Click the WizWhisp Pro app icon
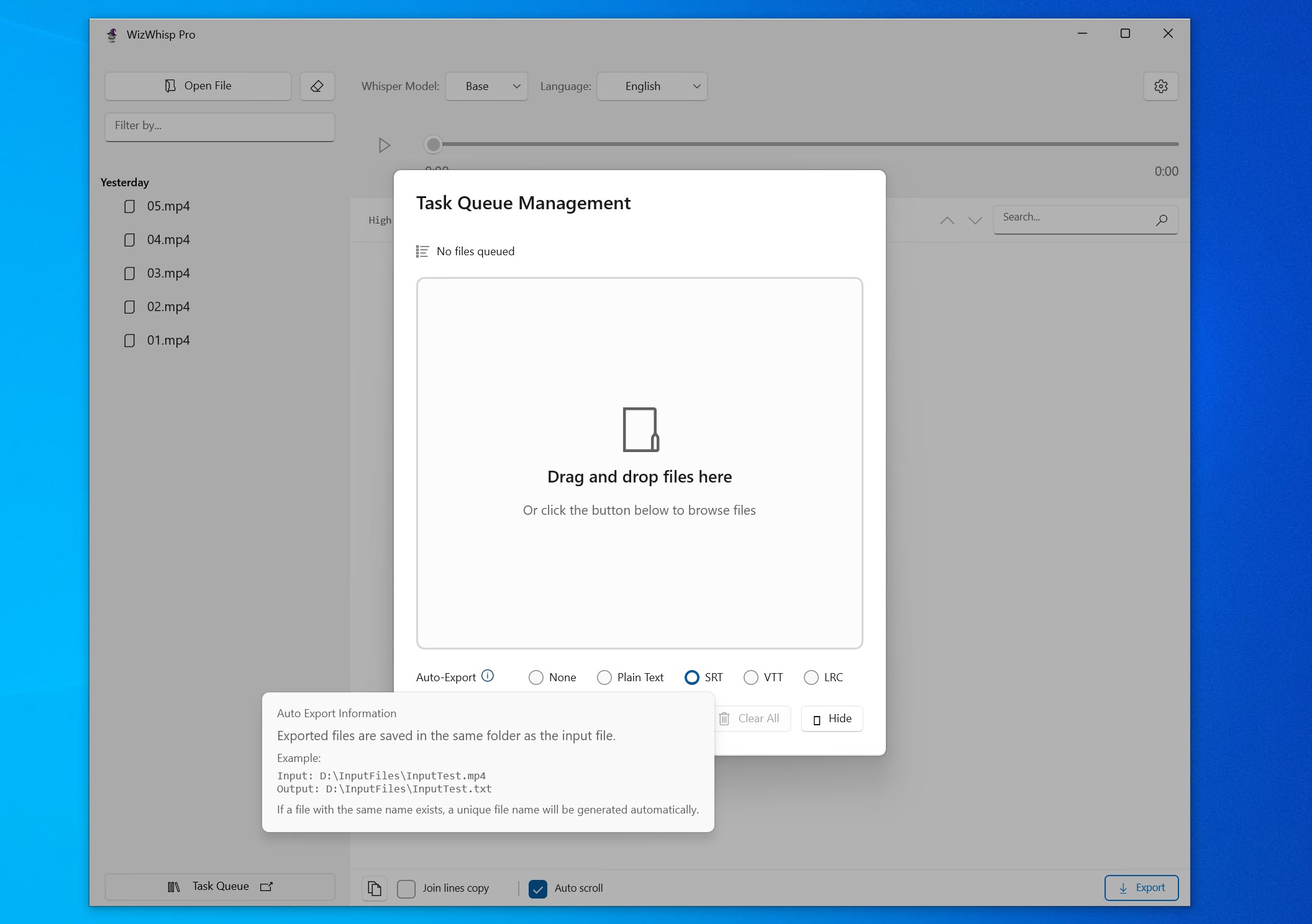This screenshot has width=1312, height=924. click(x=112, y=35)
